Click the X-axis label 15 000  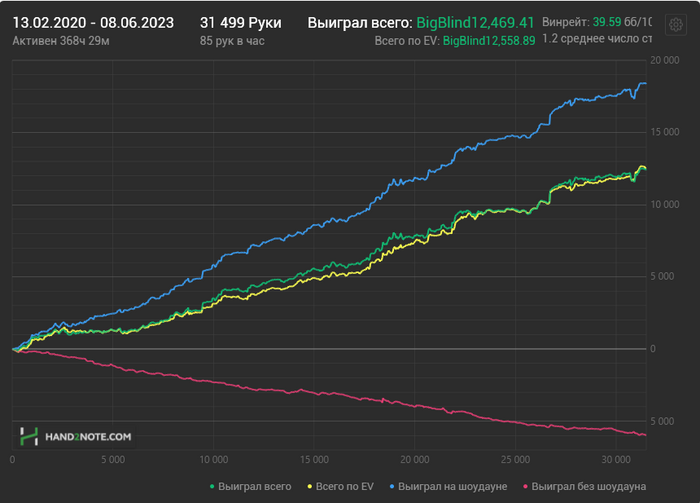(314, 460)
